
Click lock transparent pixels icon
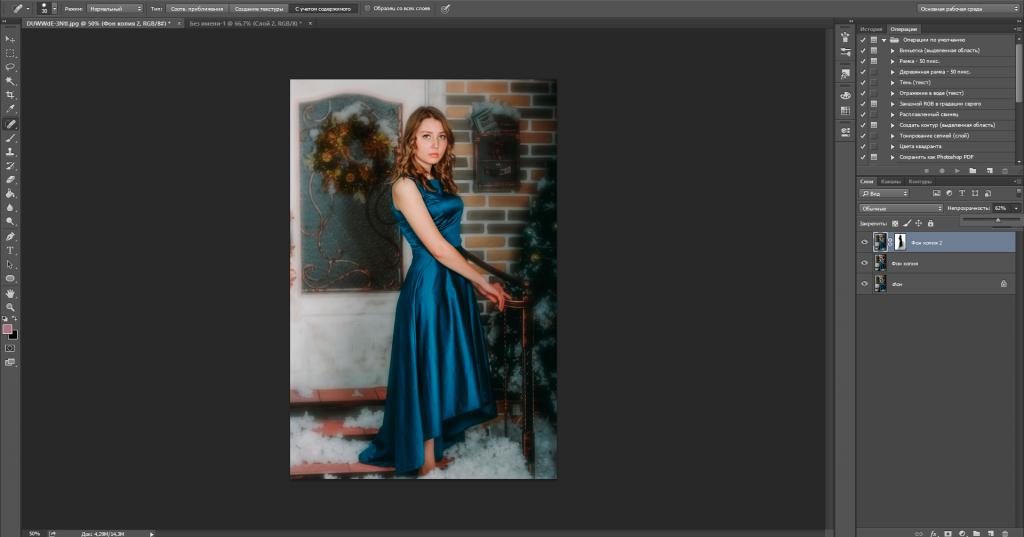(895, 223)
